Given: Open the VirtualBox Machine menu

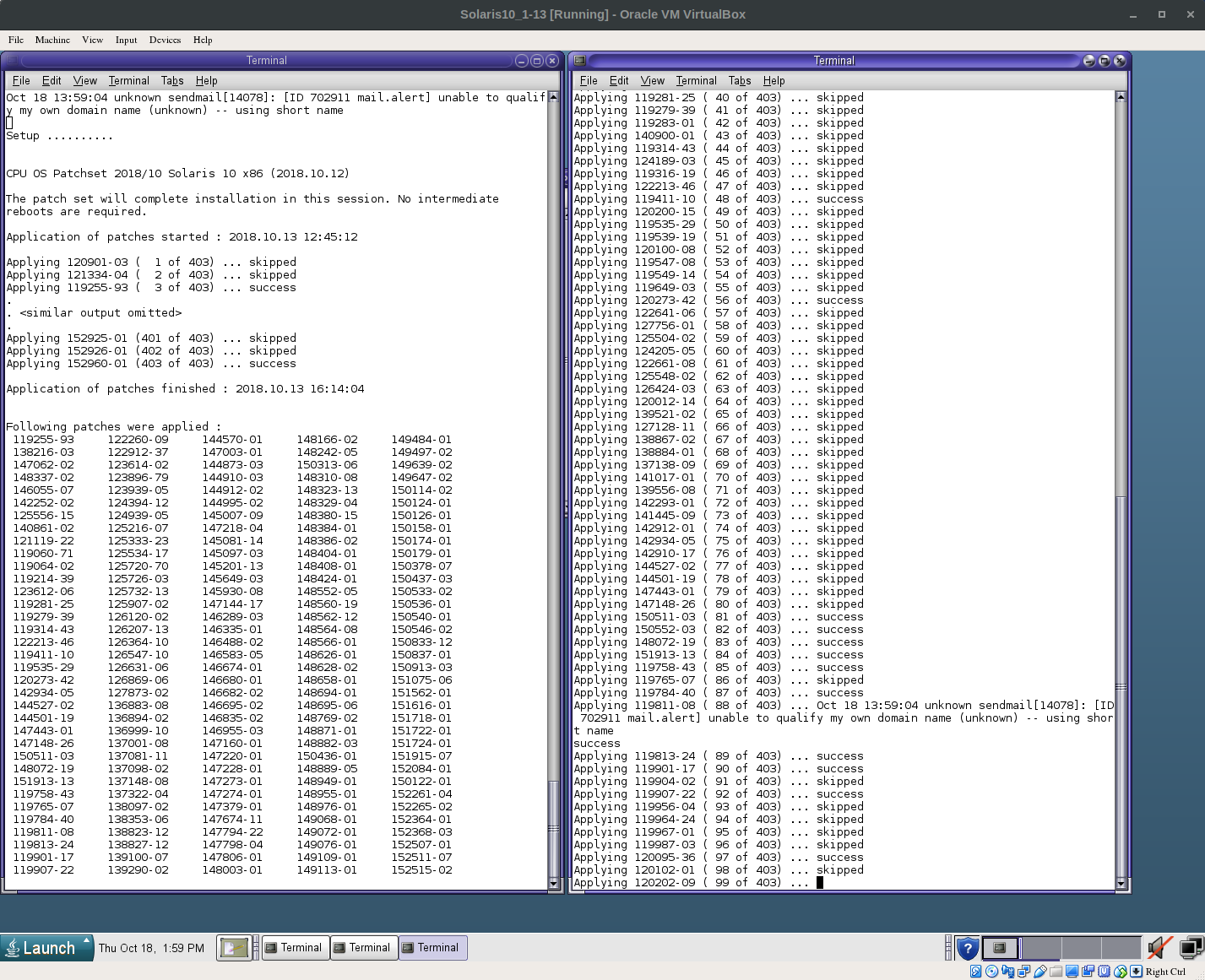Looking at the screenshot, I should point(52,40).
